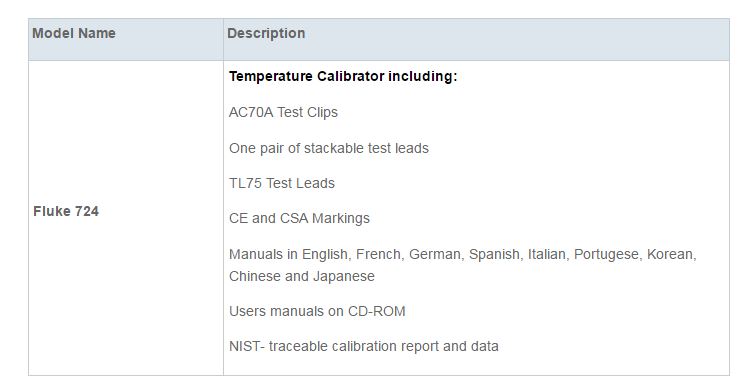Select the Fluke 724 model name
The image size is (754, 384).
pyautogui.click(x=66, y=211)
